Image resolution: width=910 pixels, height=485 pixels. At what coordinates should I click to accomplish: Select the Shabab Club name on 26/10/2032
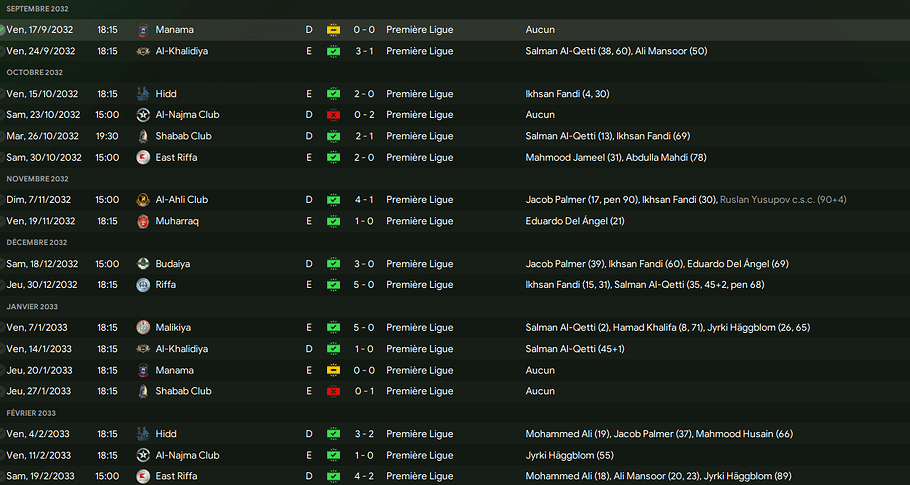[x=183, y=136]
